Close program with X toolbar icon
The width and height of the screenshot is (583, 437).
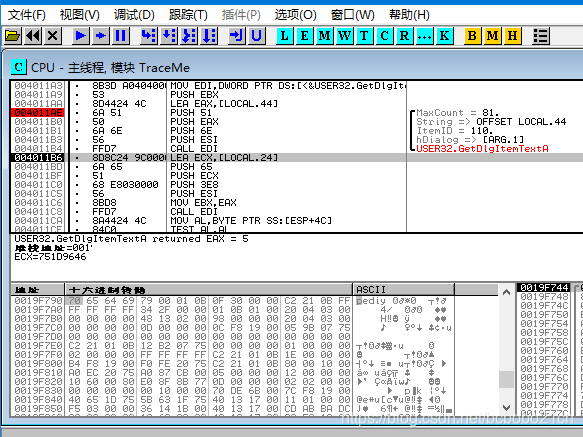click(x=53, y=36)
